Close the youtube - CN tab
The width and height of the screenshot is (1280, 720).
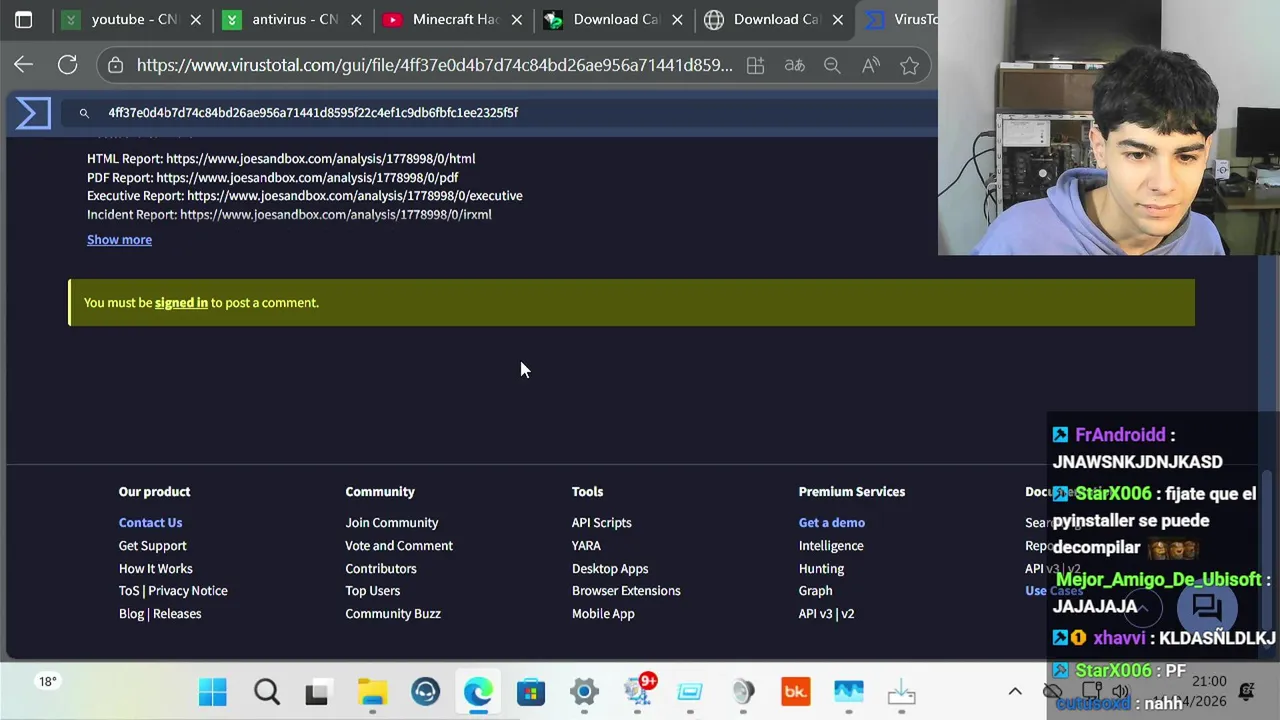[x=196, y=19]
